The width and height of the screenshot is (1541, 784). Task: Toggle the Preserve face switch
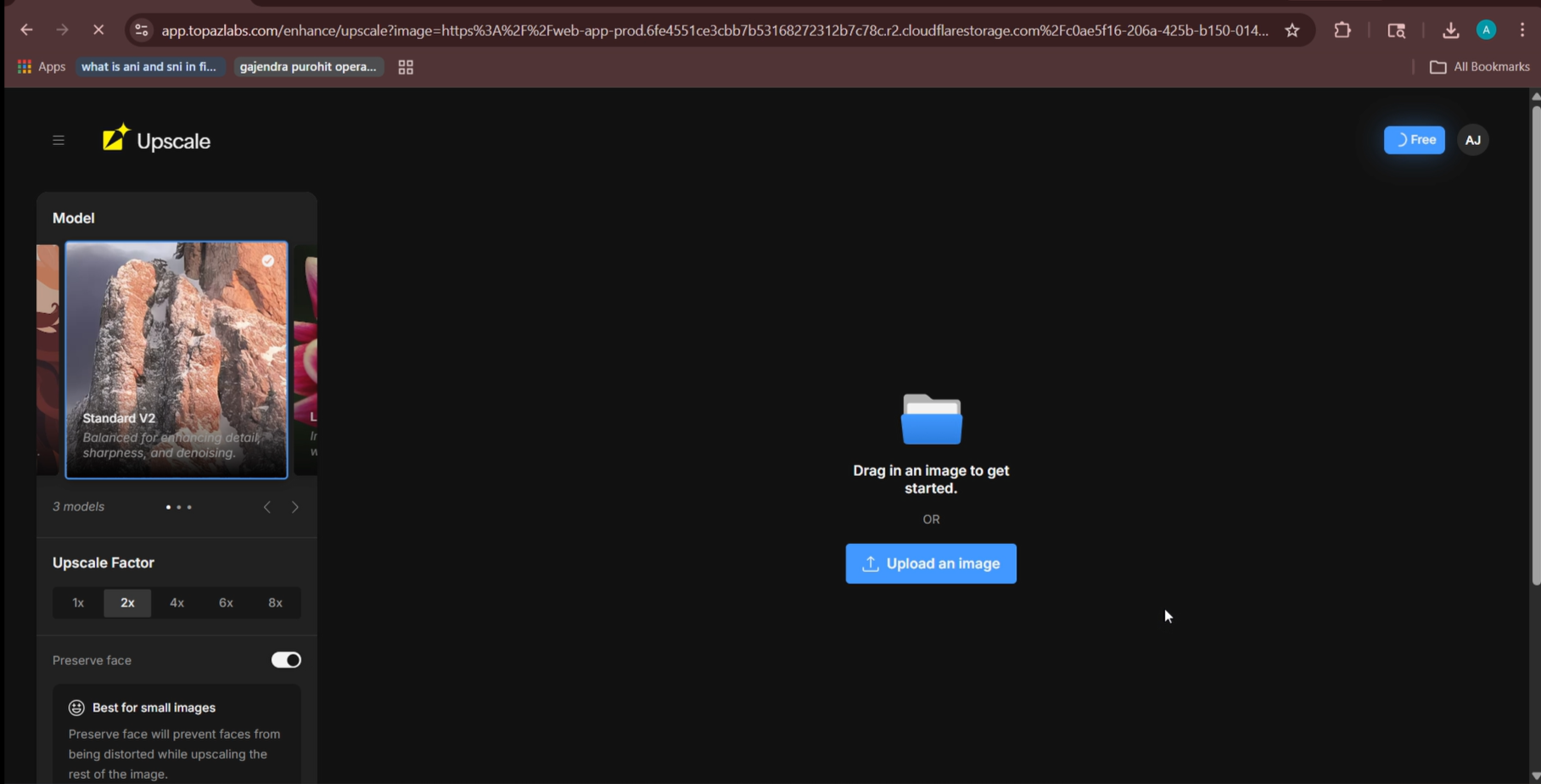(286, 660)
